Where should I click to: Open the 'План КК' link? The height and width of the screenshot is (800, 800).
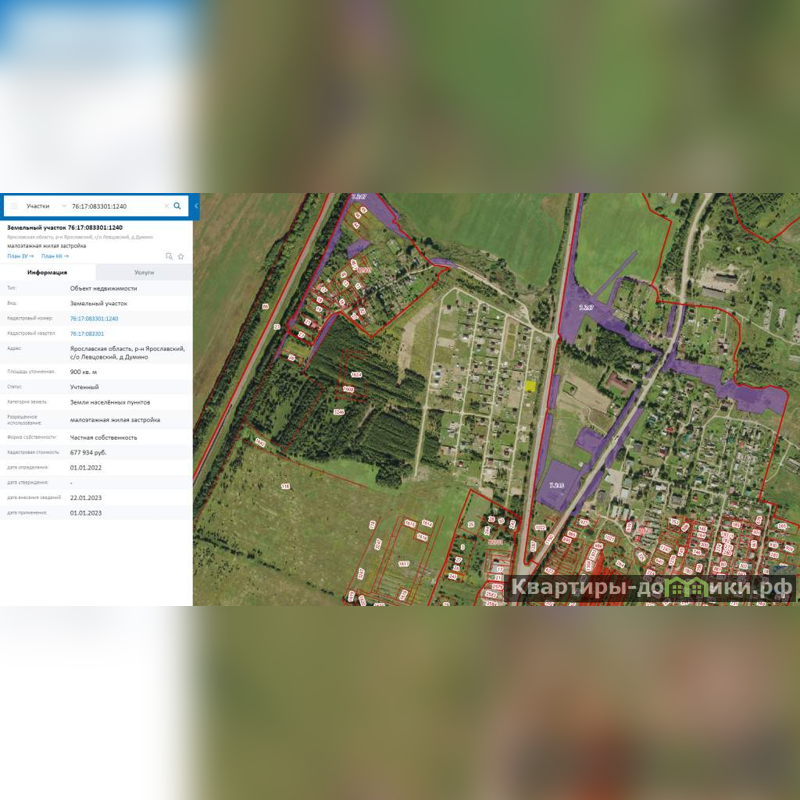click(x=55, y=256)
